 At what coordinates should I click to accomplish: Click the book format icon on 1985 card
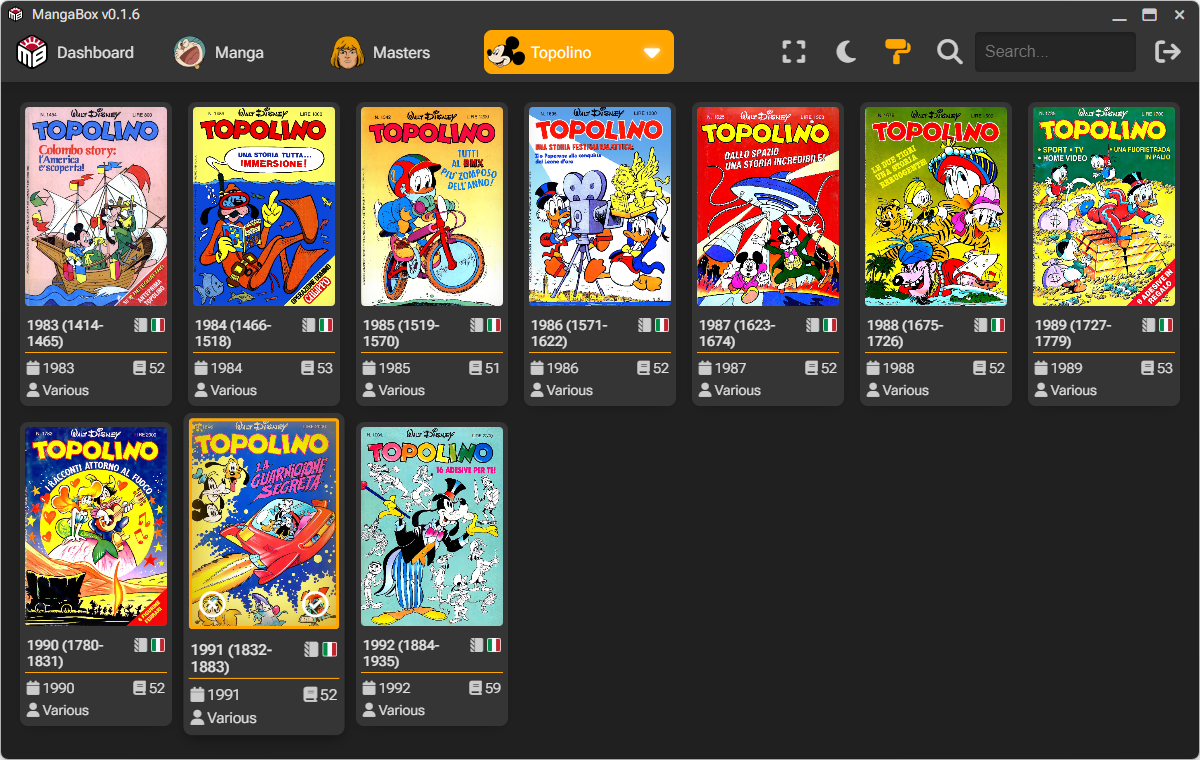pos(477,325)
